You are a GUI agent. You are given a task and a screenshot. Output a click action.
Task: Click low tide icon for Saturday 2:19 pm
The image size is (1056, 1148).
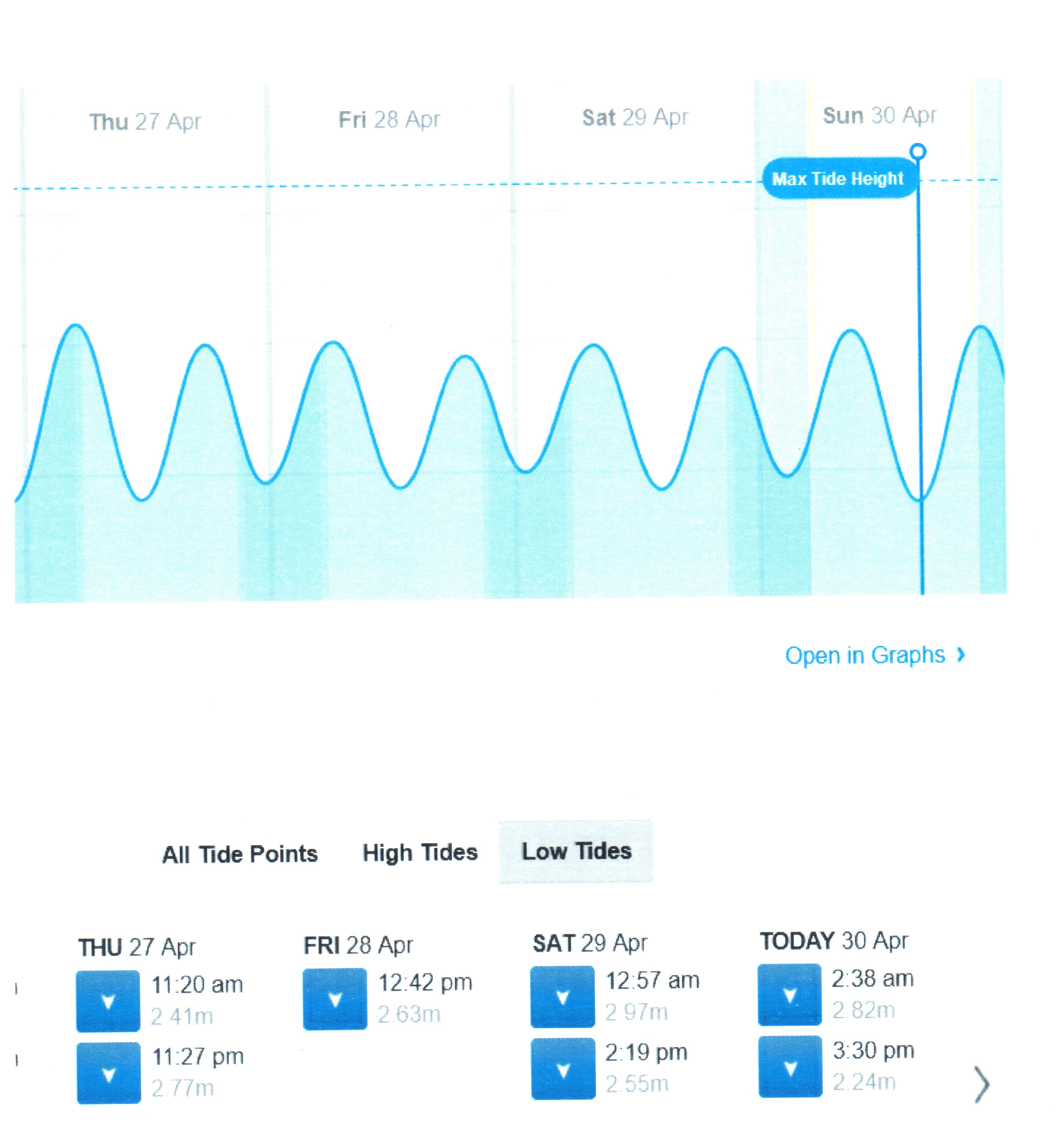coord(563,1069)
